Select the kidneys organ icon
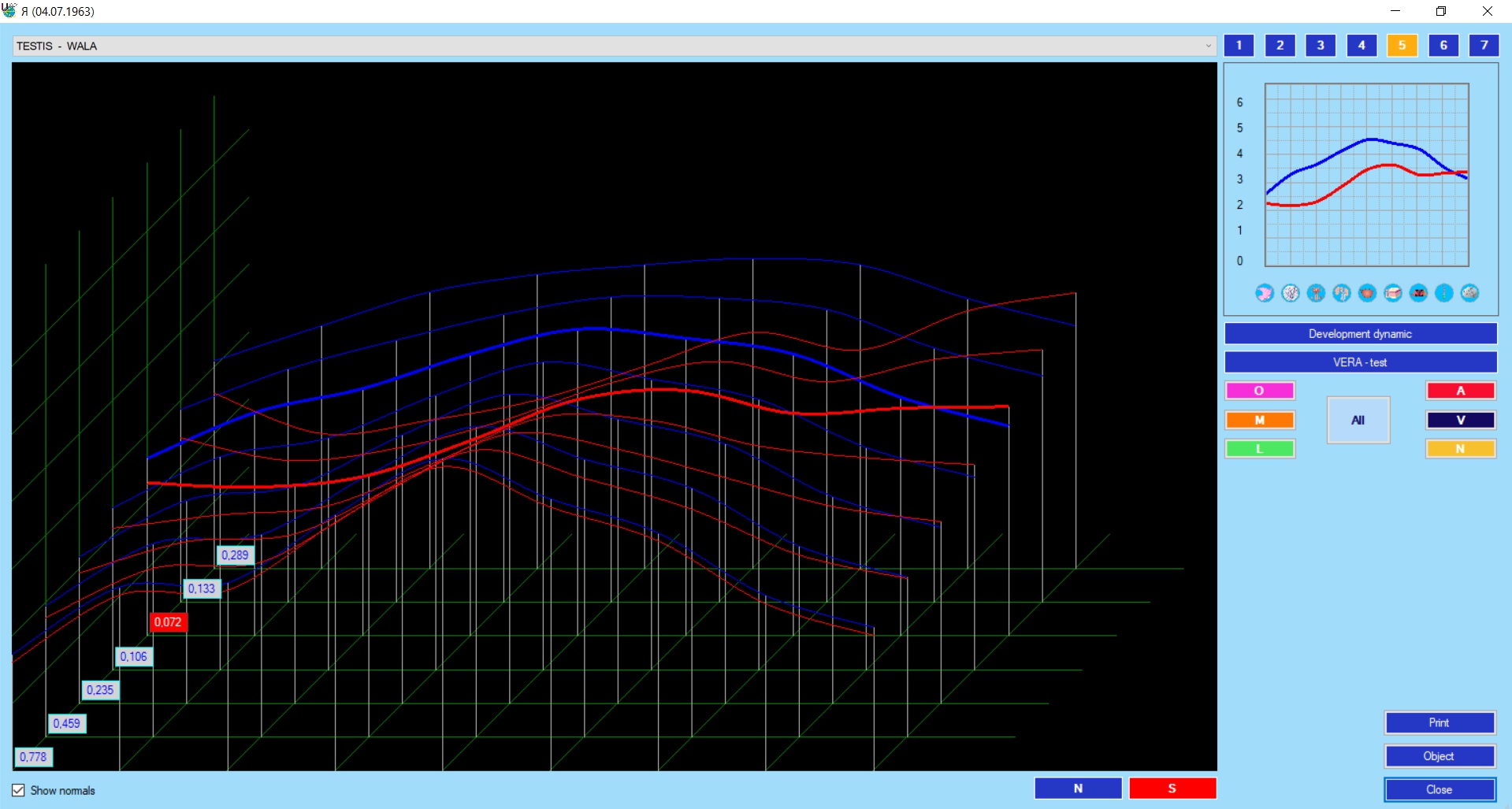1512x809 pixels. click(1342, 293)
